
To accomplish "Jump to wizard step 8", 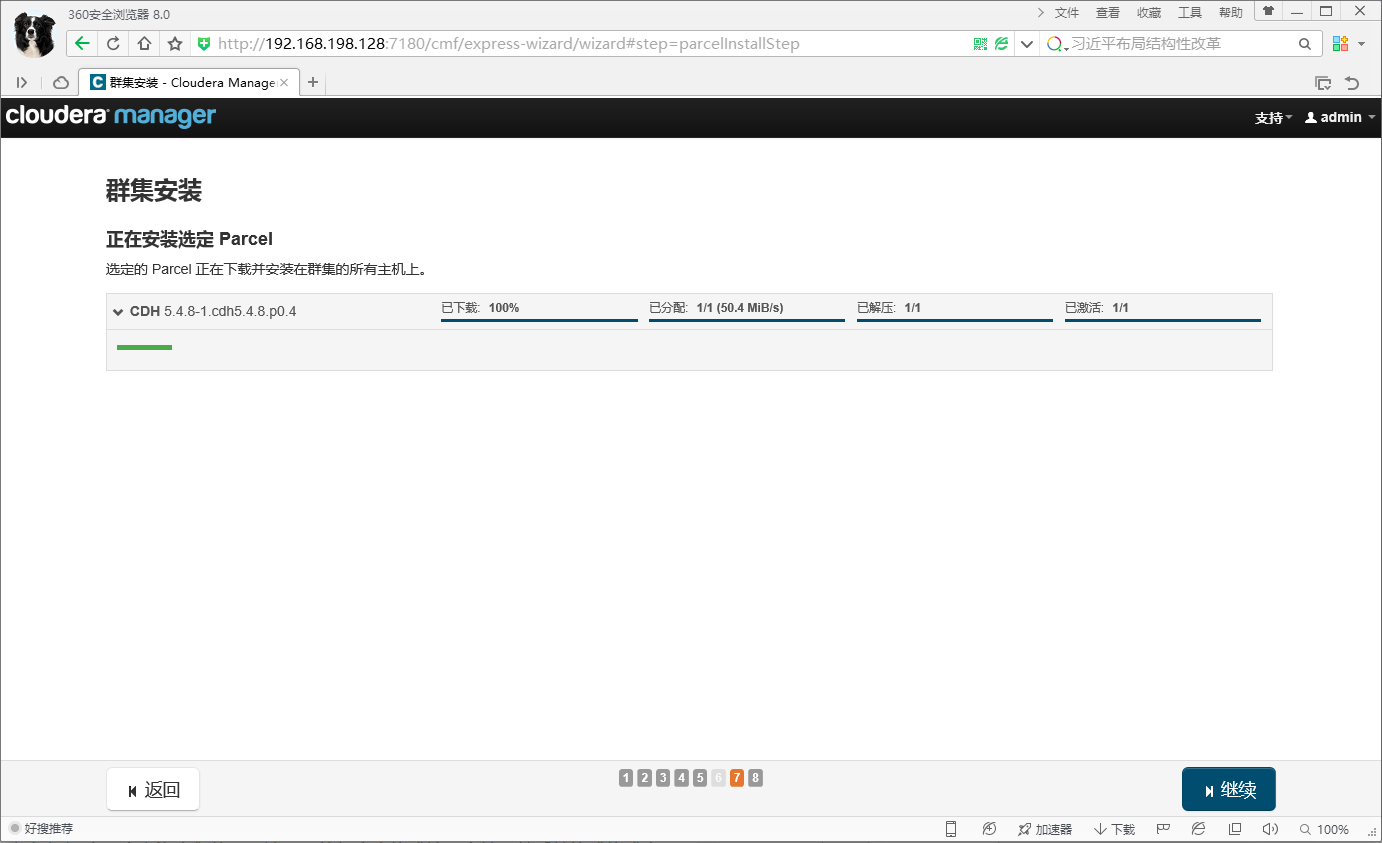I will click(x=755, y=778).
